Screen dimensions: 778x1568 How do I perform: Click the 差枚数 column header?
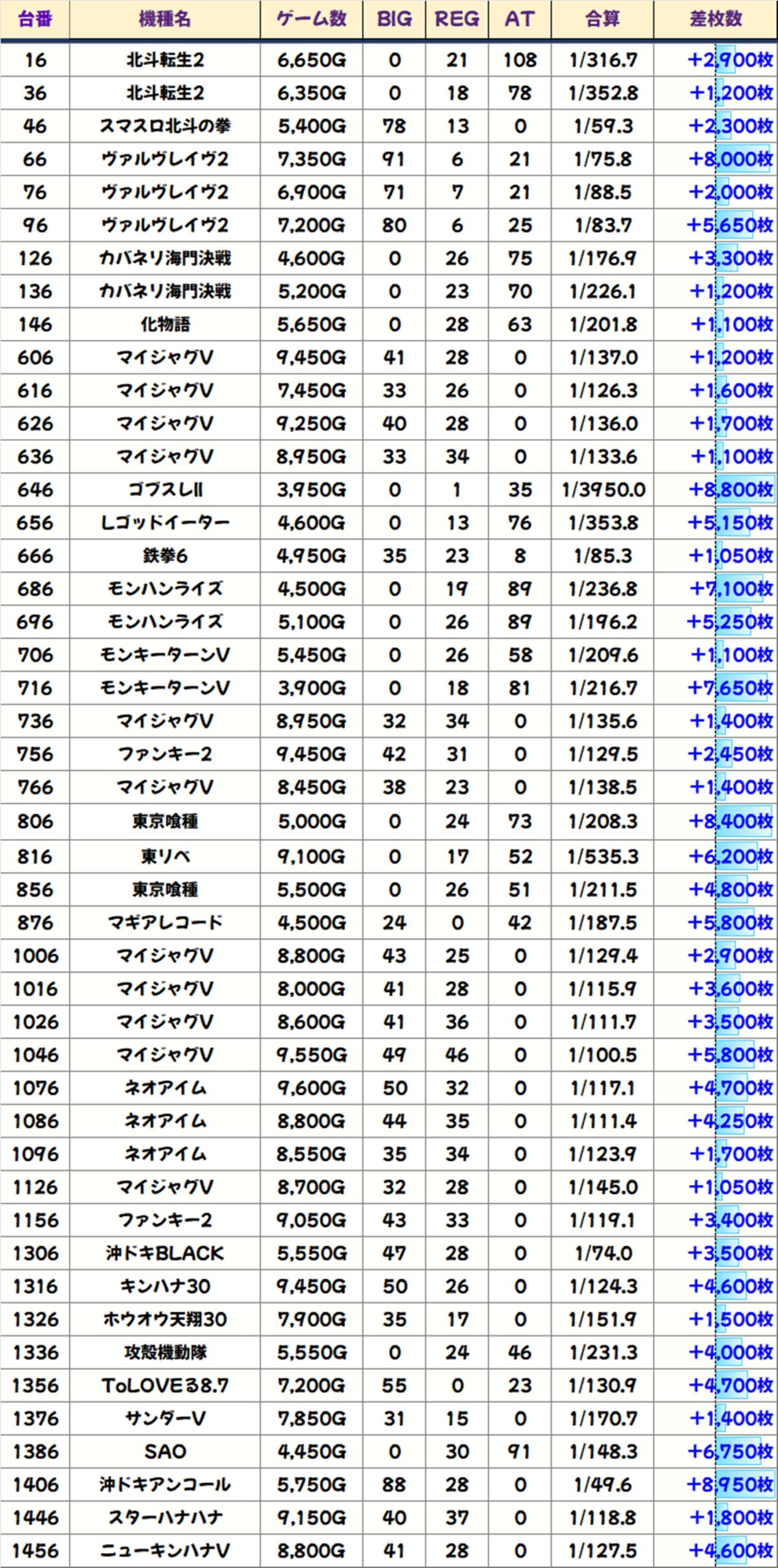715,20
